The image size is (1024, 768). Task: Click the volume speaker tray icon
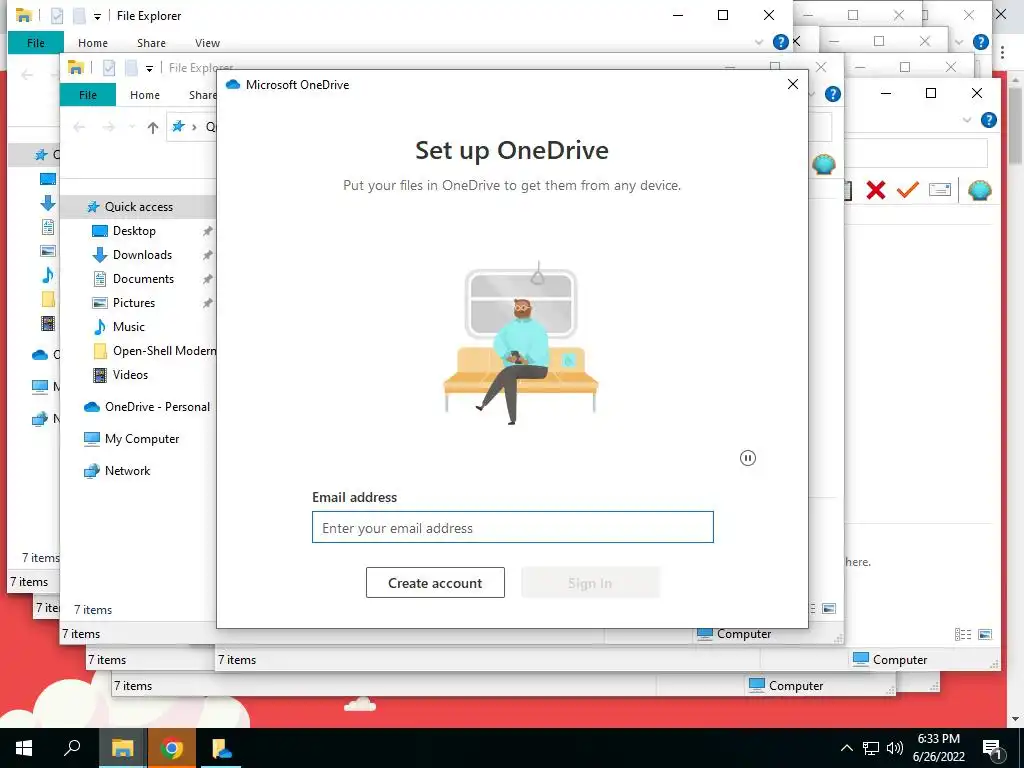(895, 748)
